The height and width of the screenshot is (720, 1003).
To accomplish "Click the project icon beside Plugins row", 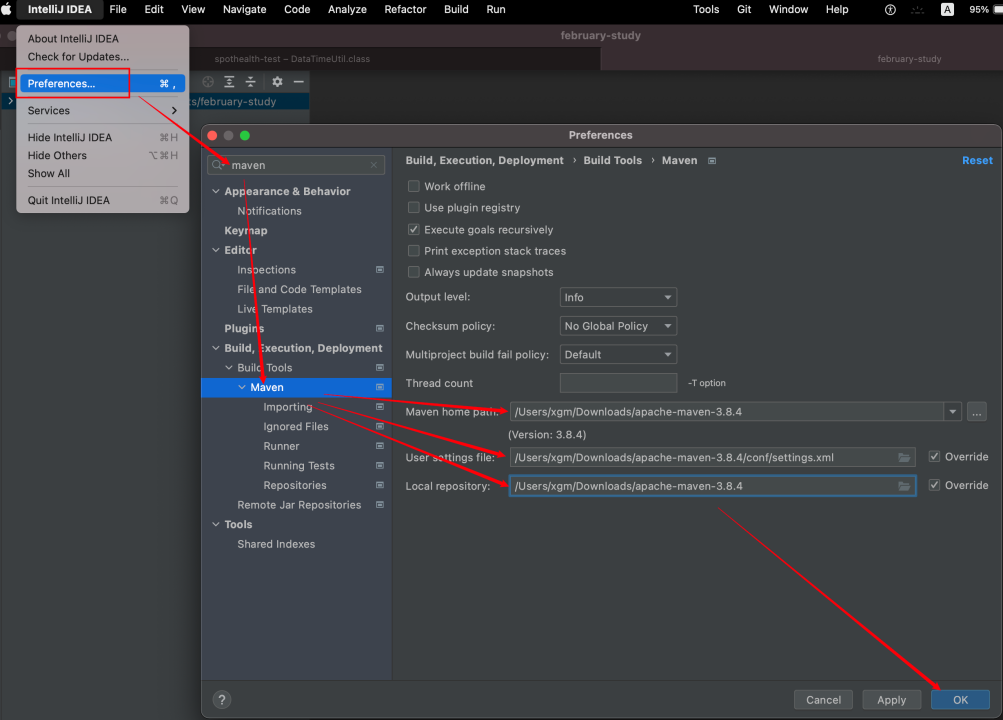I will pyautogui.click(x=380, y=329).
